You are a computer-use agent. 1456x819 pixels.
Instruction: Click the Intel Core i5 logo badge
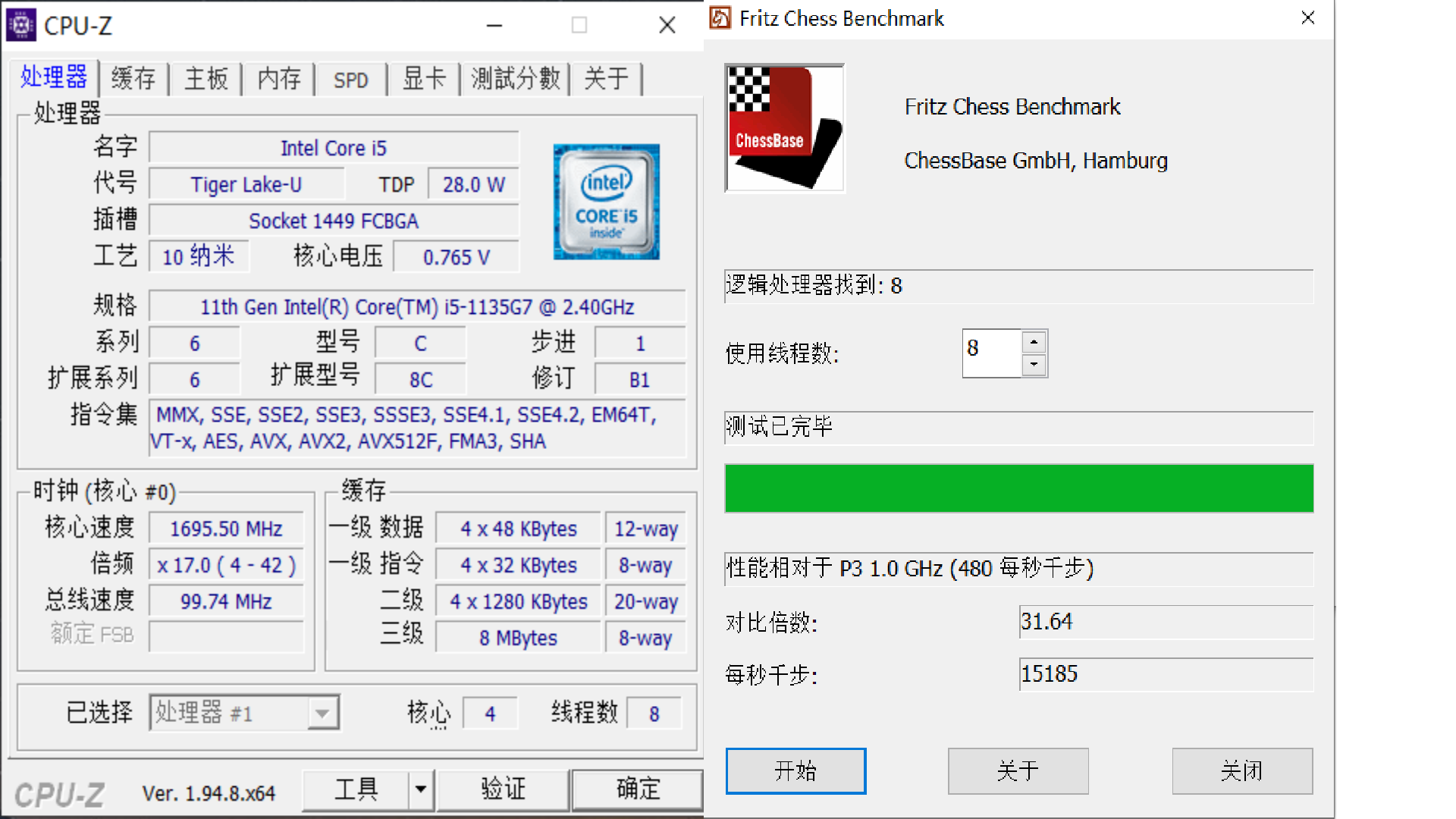pyautogui.click(x=606, y=202)
